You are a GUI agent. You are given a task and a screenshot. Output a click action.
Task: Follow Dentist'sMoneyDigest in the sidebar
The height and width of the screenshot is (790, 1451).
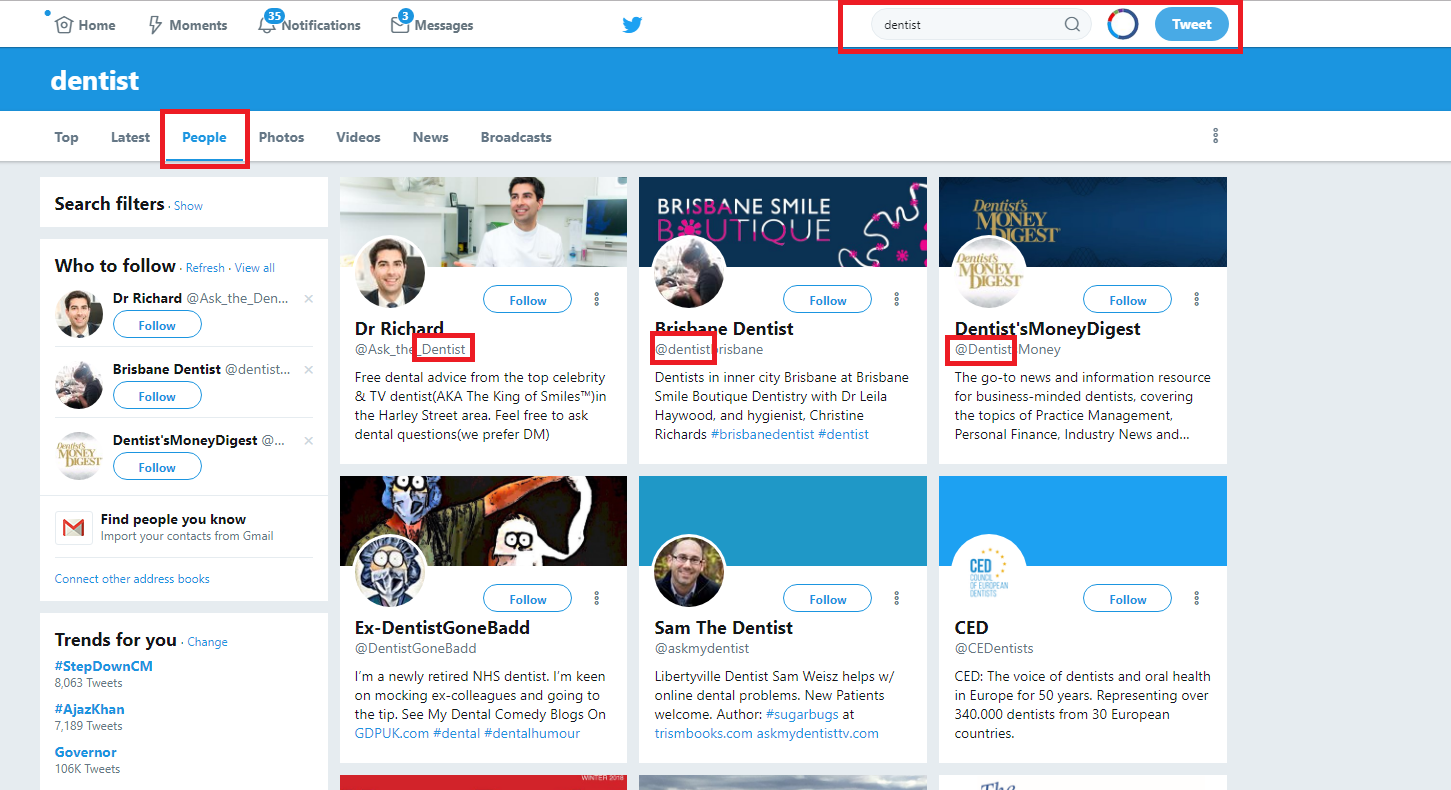click(x=157, y=467)
